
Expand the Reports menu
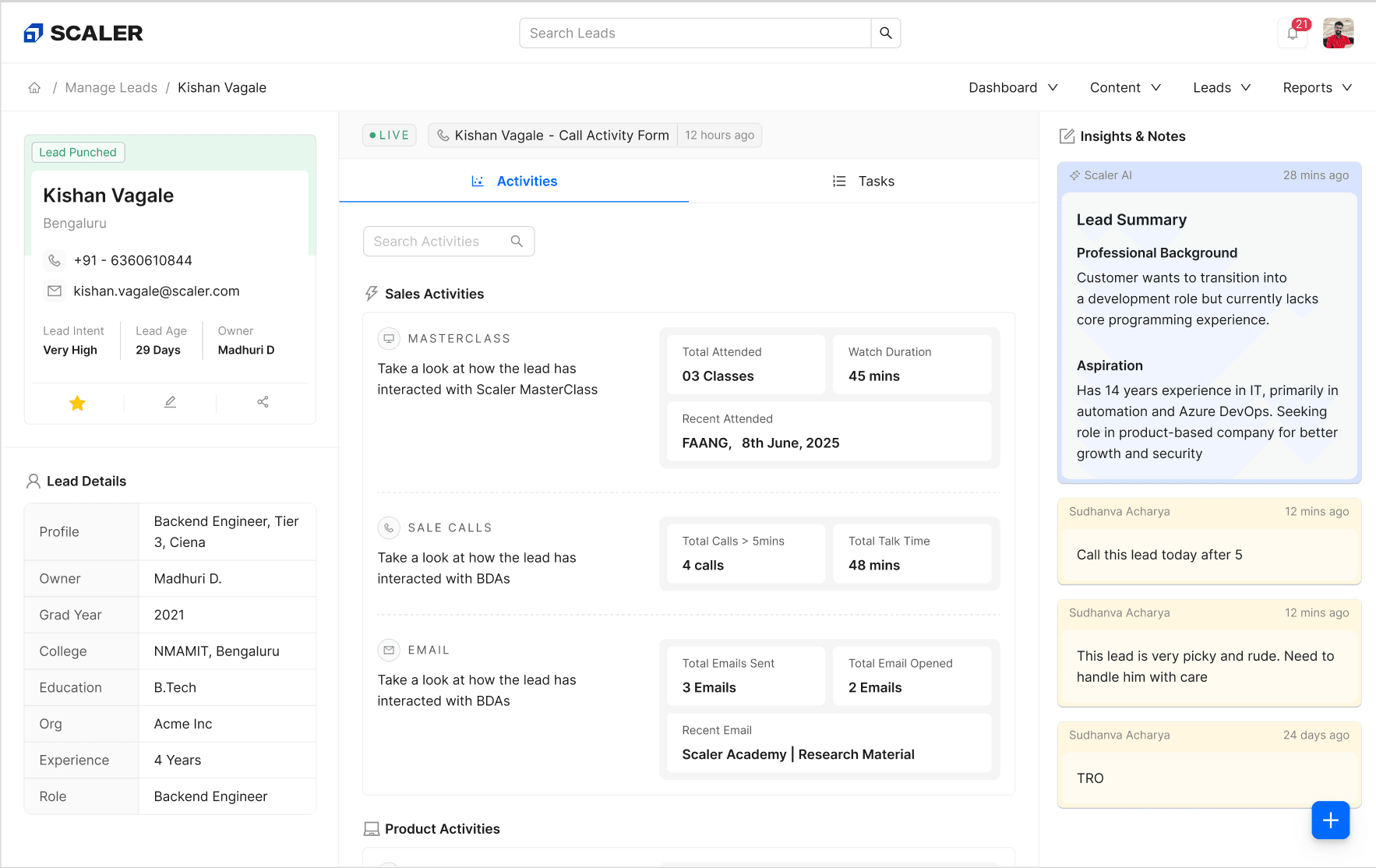tap(1317, 87)
